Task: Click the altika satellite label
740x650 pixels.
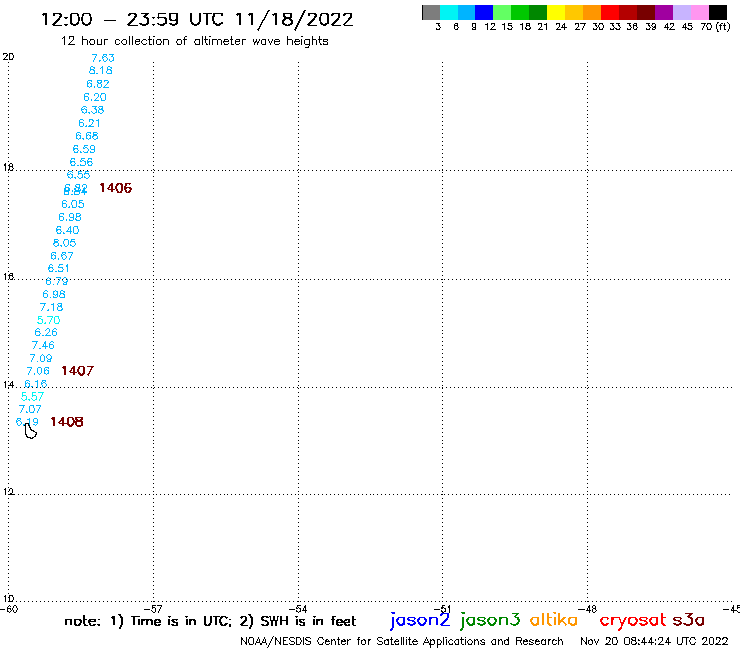Action: (554, 620)
